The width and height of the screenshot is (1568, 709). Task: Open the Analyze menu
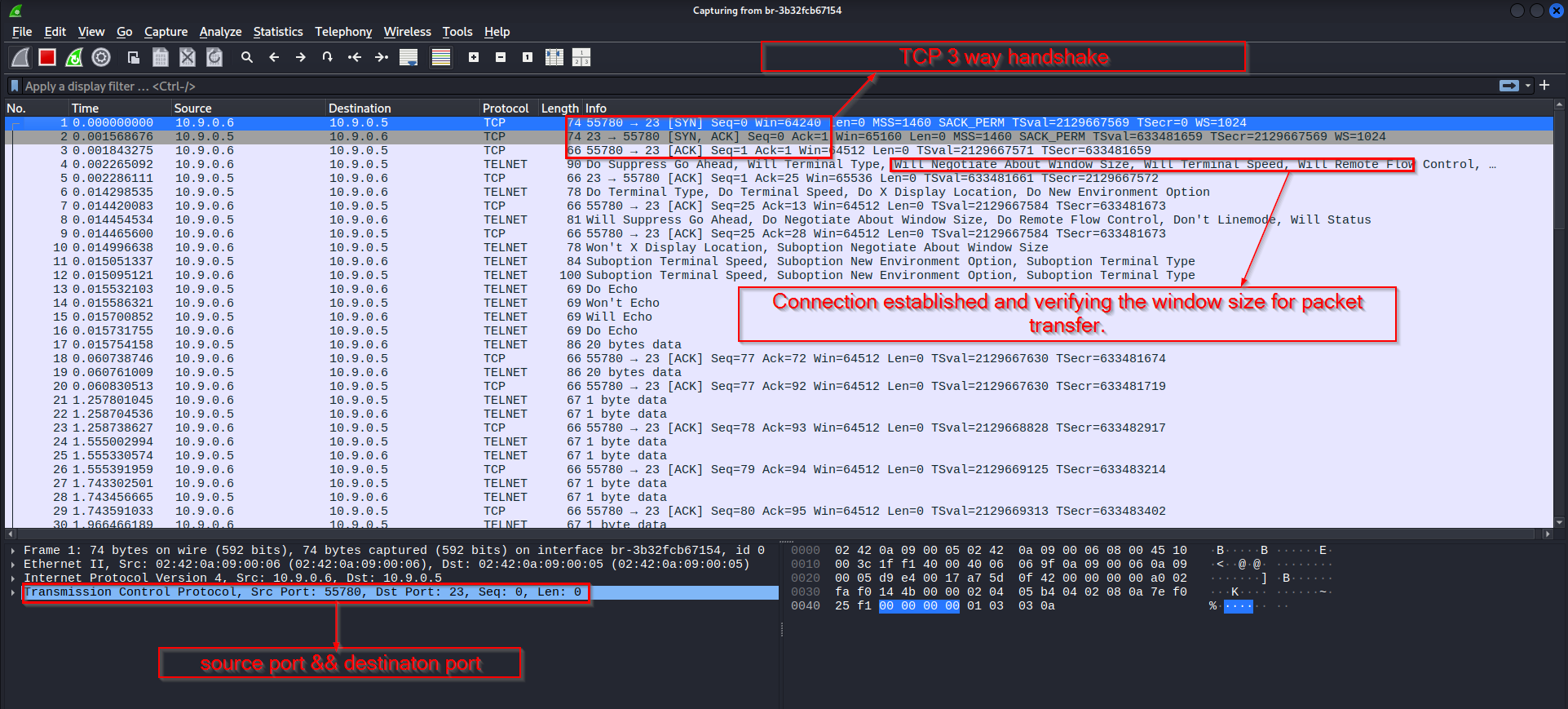(x=220, y=32)
